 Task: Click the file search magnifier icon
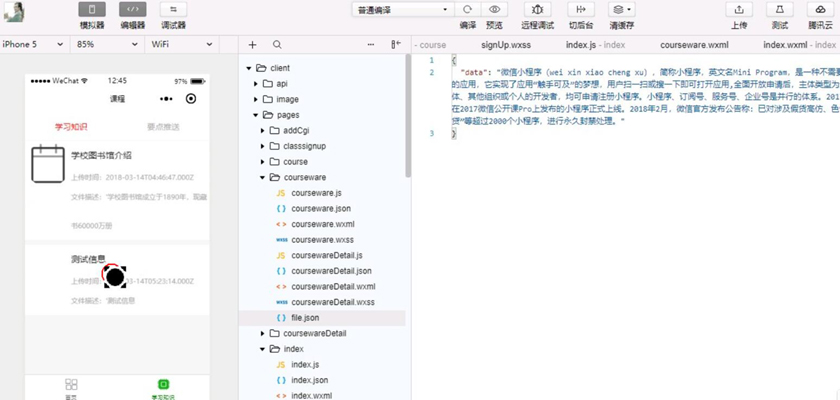[277, 45]
